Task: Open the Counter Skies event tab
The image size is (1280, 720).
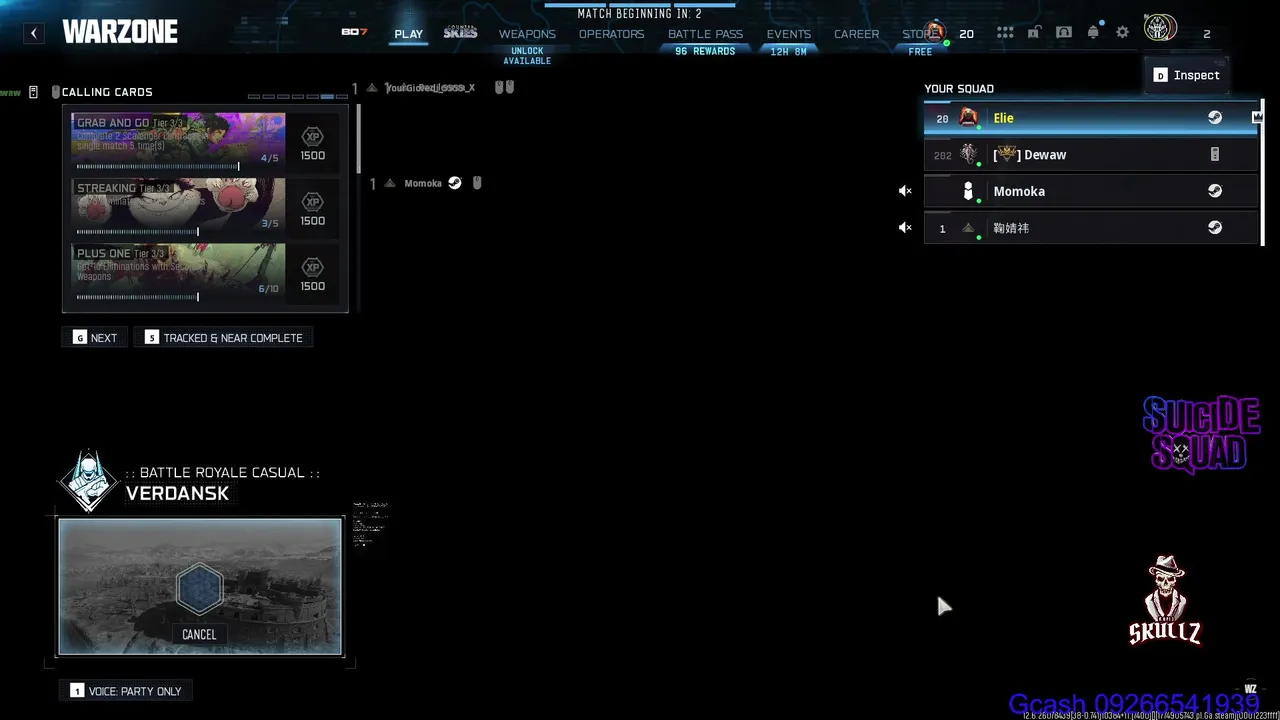Action: [x=460, y=33]
